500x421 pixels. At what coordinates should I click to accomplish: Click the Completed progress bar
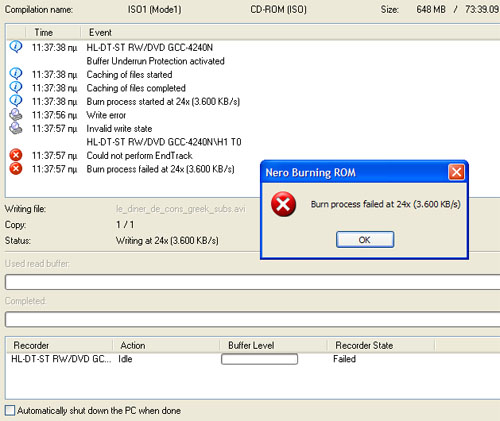pyautogui.click(x=253, y=320)
